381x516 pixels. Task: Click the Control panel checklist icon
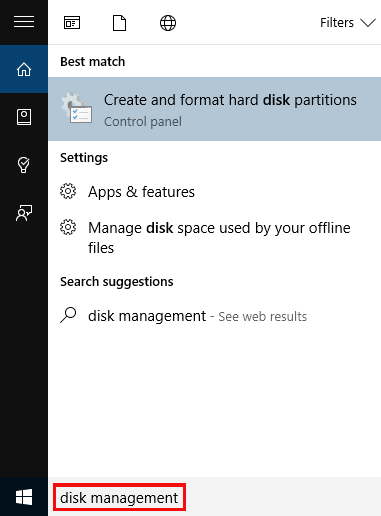point(77,108)
